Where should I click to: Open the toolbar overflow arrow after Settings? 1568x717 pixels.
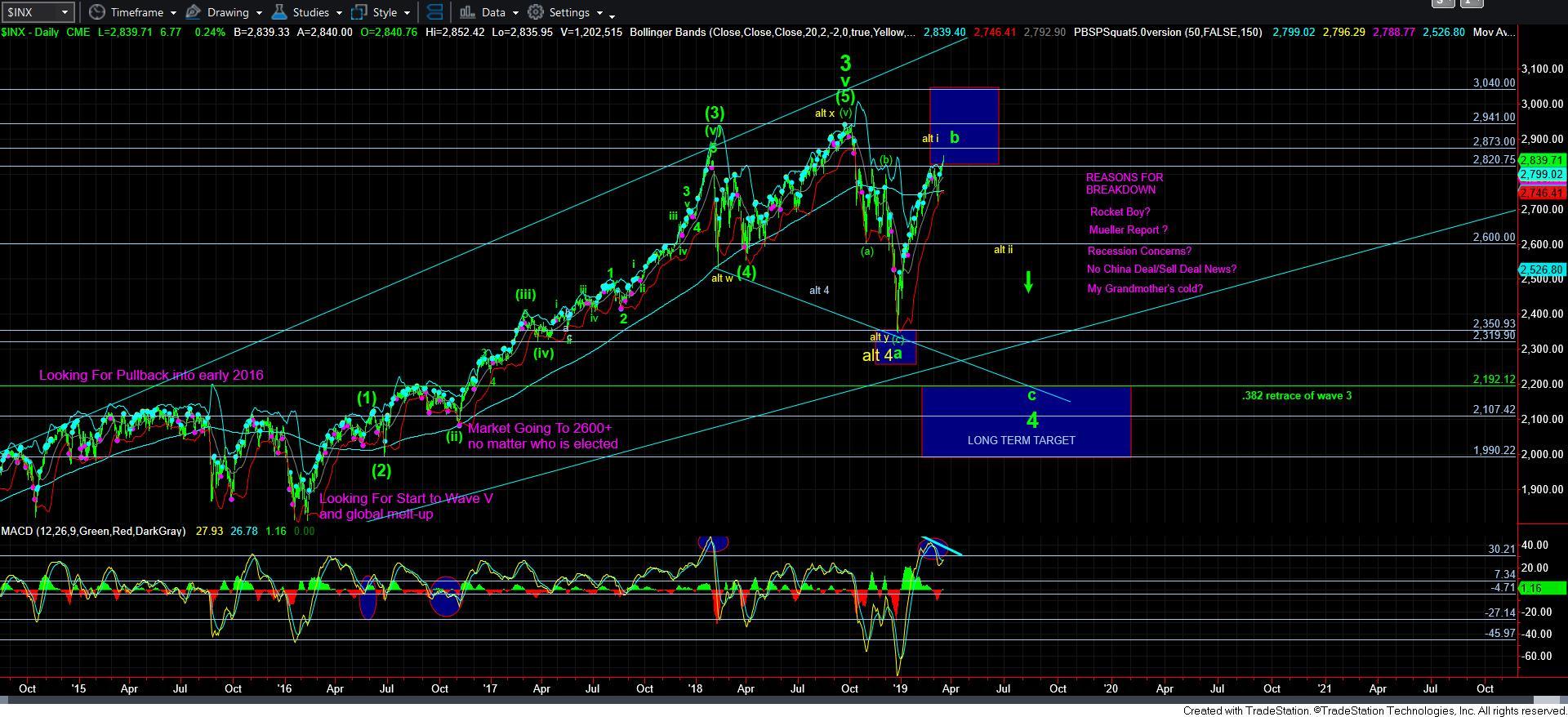(612, 16)
